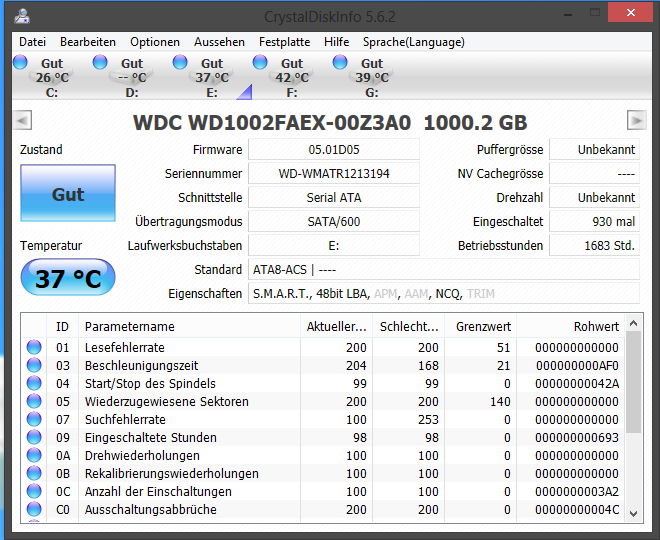The image size is (660, 540).
Task: Click the SMART list scrollbar thumb
Action: 633,382
